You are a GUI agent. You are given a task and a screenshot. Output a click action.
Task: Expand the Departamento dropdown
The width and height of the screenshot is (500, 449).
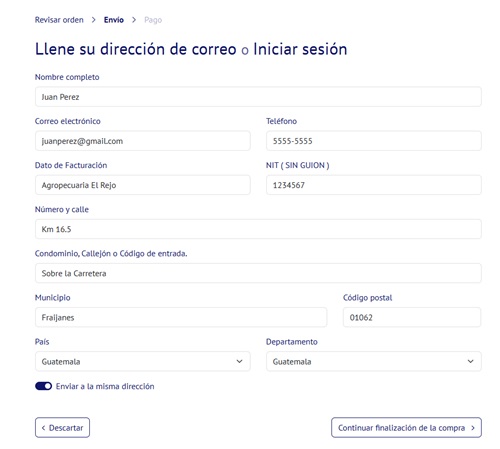[x=374, y=361]
